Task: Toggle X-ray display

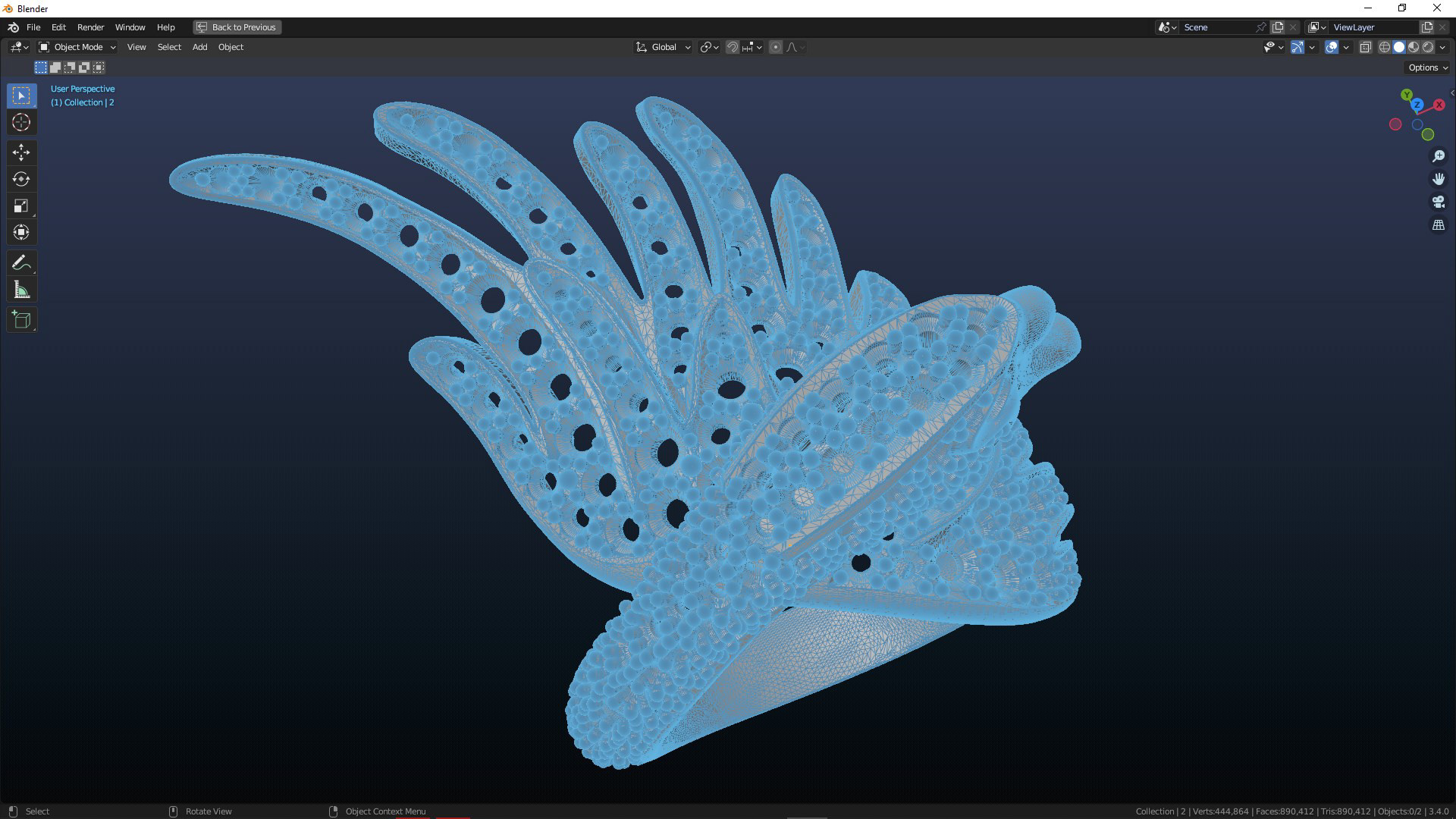Action: point(1365,47)
